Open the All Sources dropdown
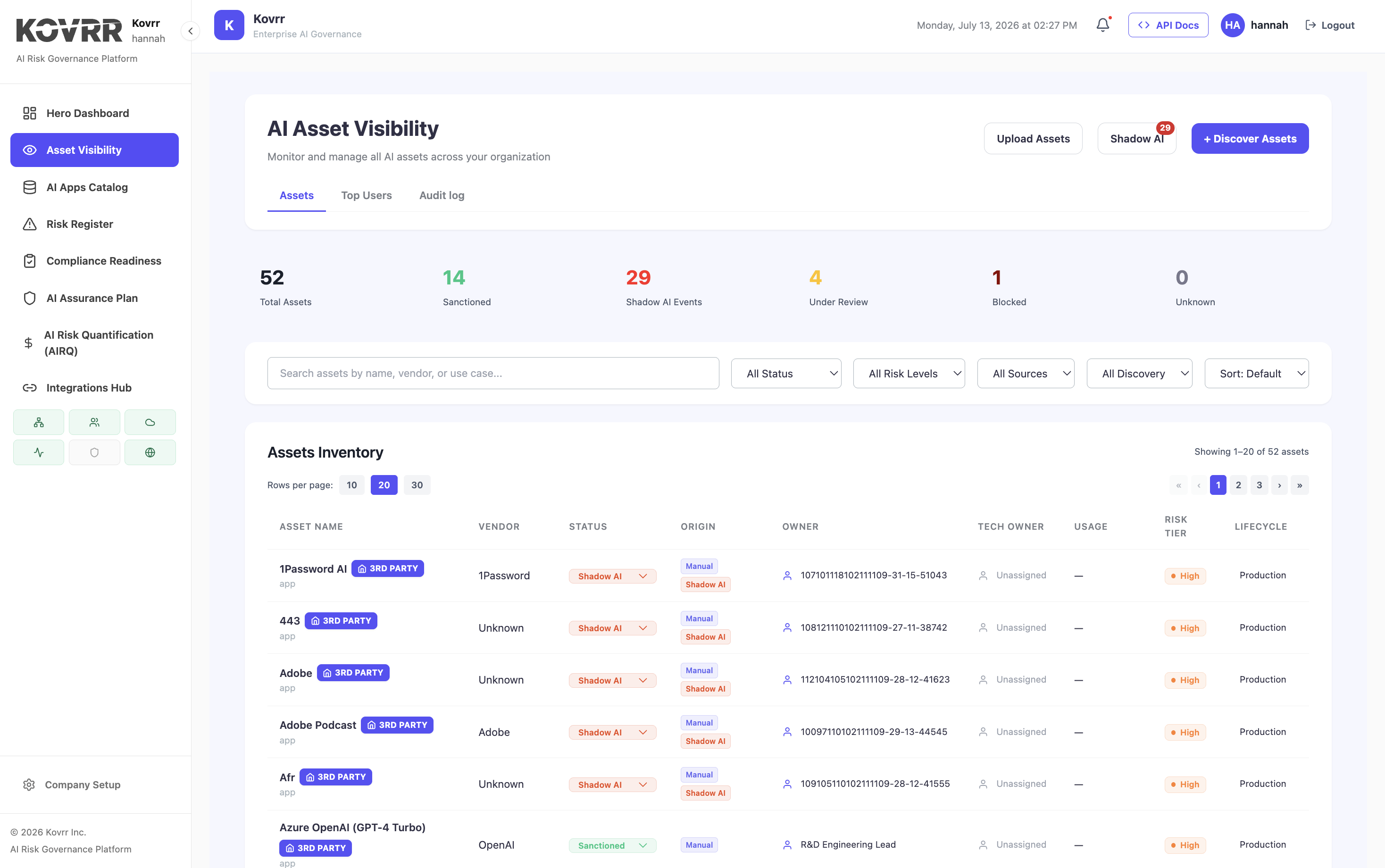 pyautogui.click(x=1026, y=374)
